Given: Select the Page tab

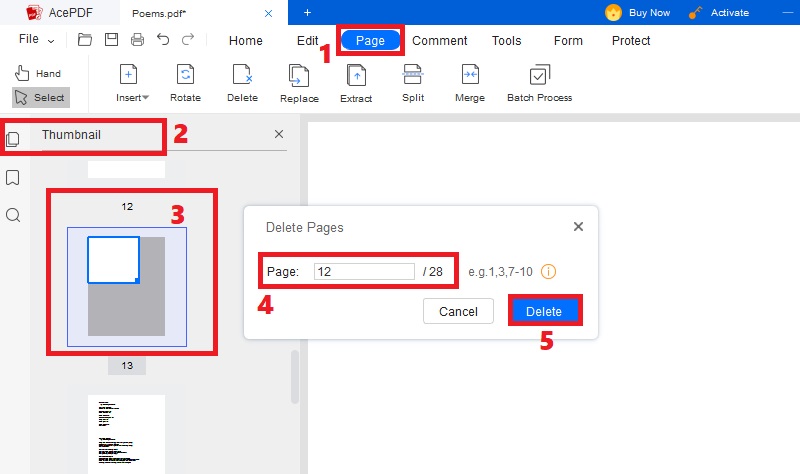Looking at the screenshot, I should coord(370,41).
